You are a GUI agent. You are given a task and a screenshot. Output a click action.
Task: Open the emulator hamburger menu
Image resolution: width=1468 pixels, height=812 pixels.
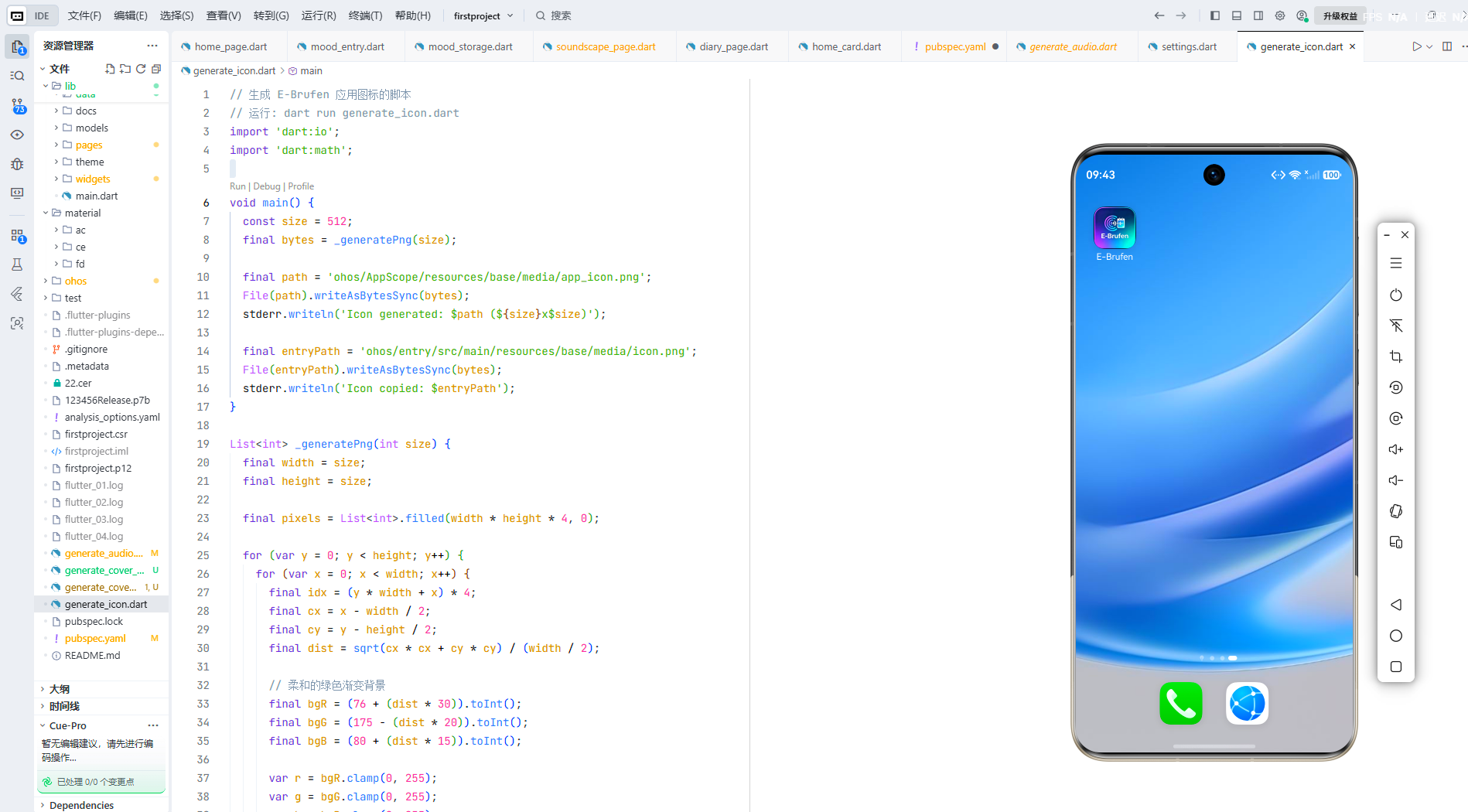click(x=1396, y=264)
